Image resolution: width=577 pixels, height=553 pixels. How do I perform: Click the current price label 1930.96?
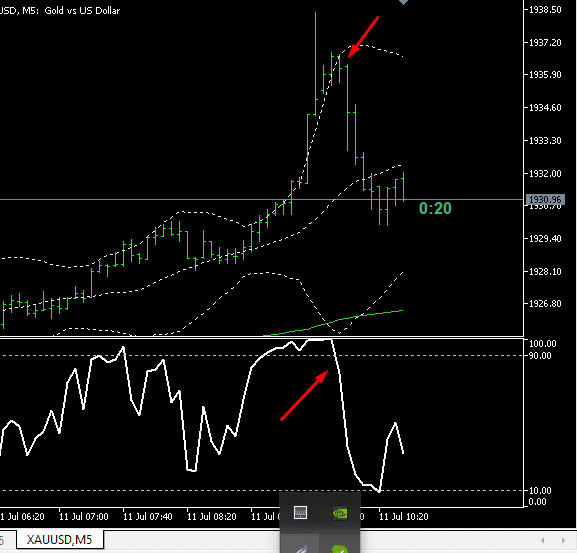(545, 199)
